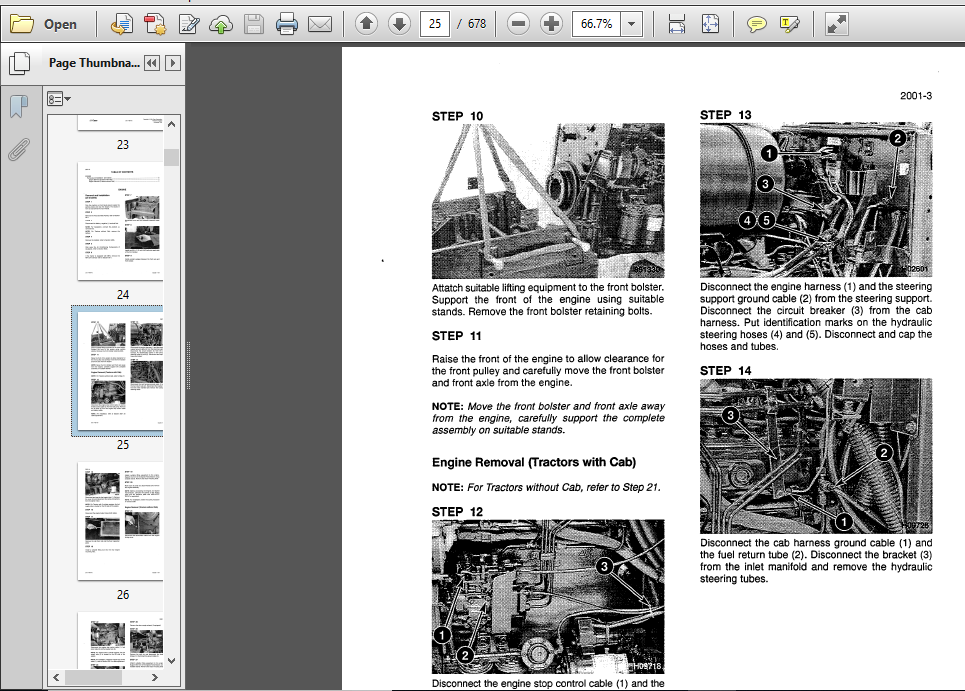Screen dimensions: 965x691
Task: Open the Bookmarks panel
Action: pyautogui.click(x=19, y=106)
